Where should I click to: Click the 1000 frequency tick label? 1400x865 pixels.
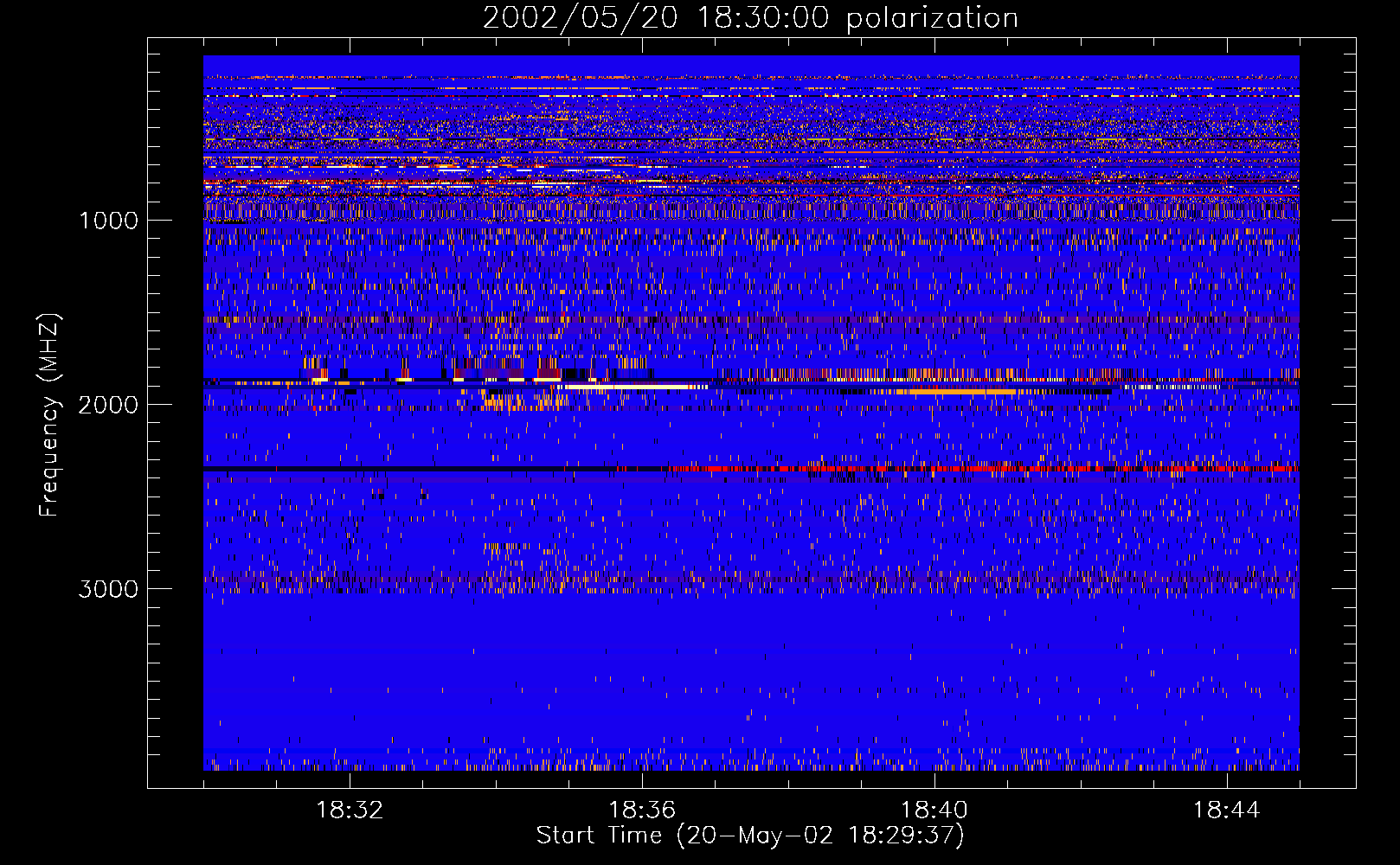[x=108, y=221]
